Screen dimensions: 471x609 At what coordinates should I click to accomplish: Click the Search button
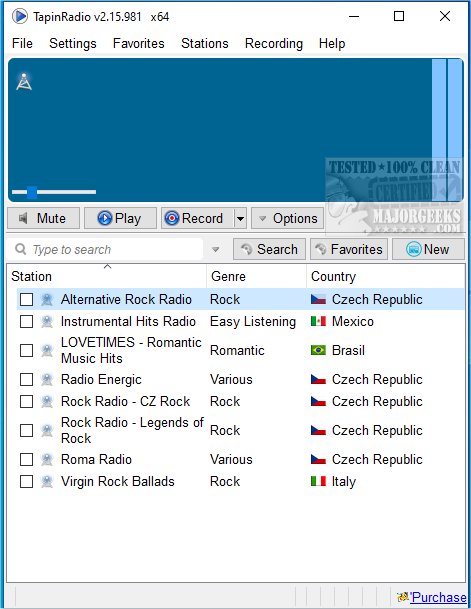269,249
